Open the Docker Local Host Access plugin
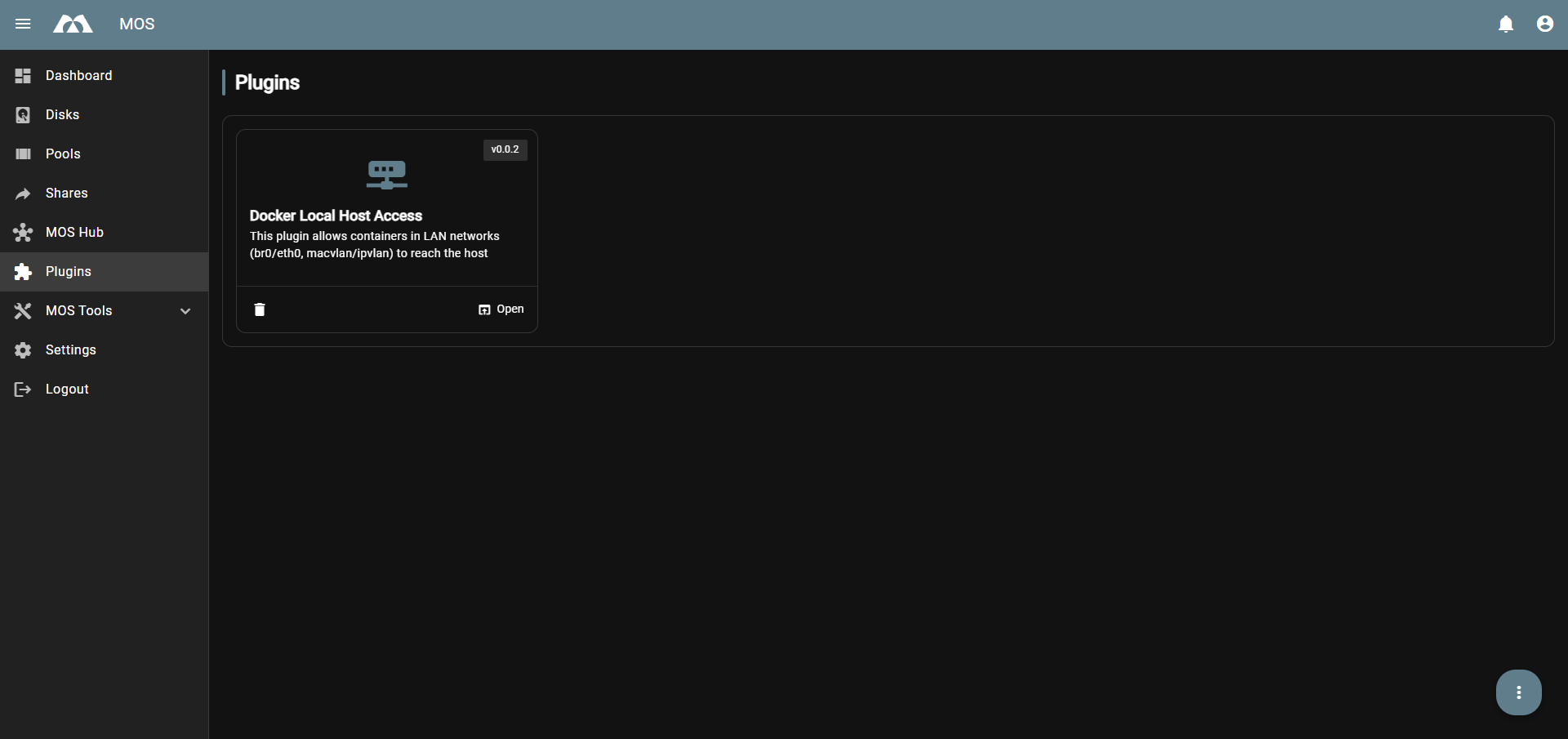Image resolution: width=1568 pixels, height=739 pixels. point(501,309)
